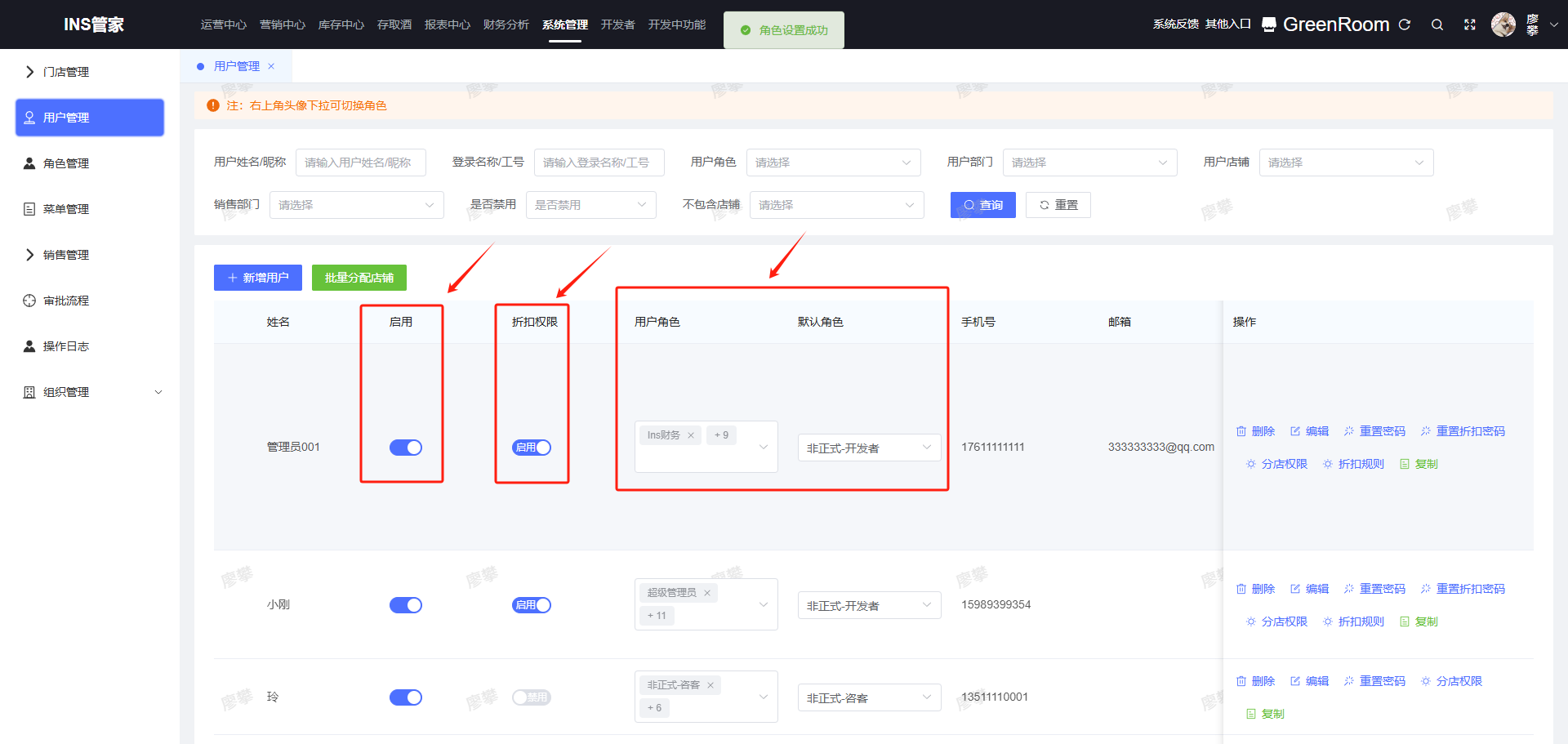Click the 重置 reset button
The width and height of the screenshot is (1568, 744).
(x=1058, y=205)
